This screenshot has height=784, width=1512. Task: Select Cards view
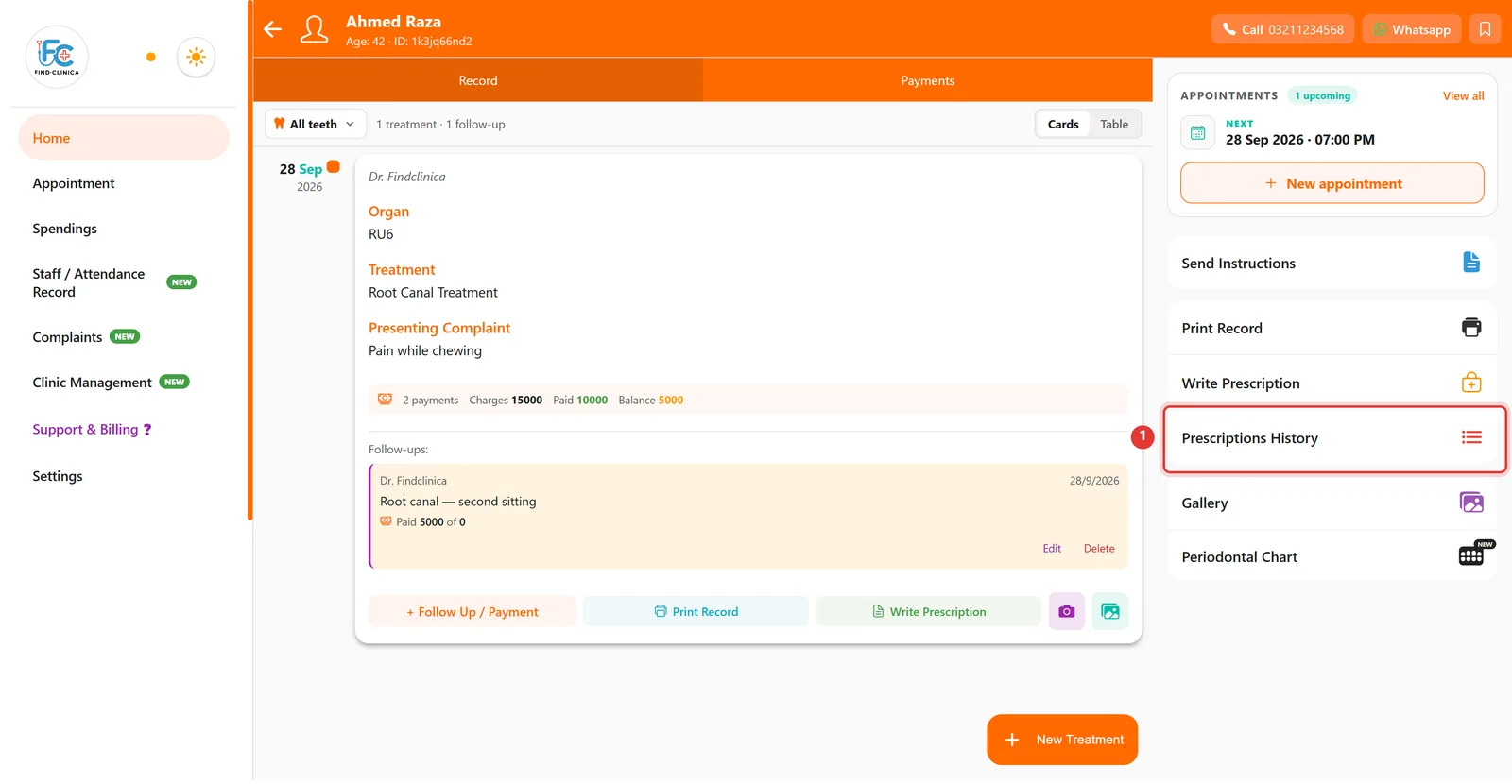pos(1063,124)
